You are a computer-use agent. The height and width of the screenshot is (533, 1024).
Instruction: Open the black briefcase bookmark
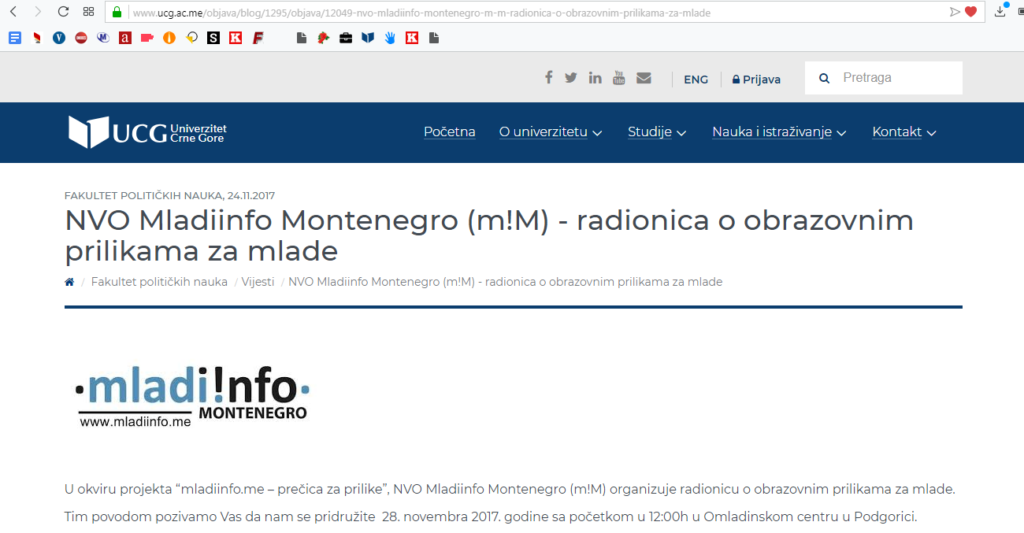point(346,38)
